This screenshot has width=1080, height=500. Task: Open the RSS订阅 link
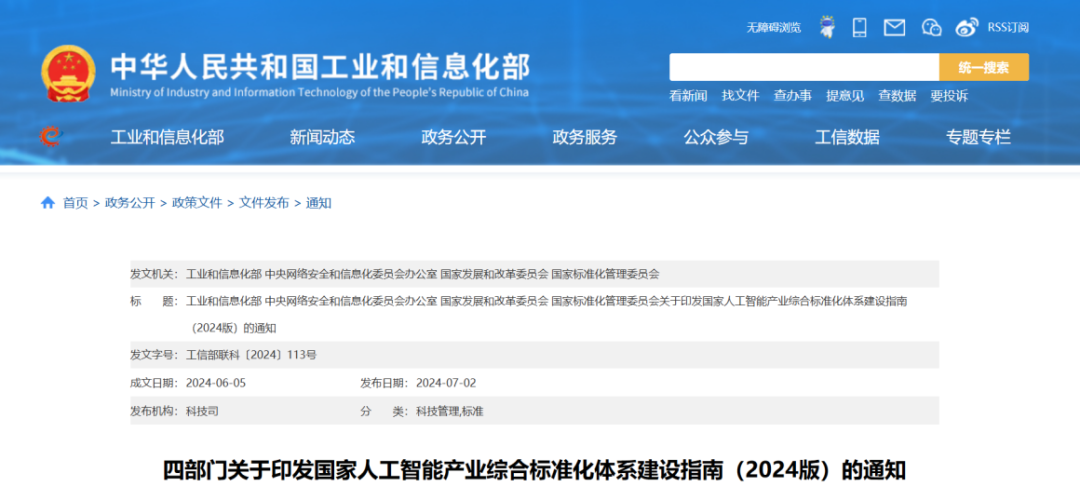pos(1008,28)
